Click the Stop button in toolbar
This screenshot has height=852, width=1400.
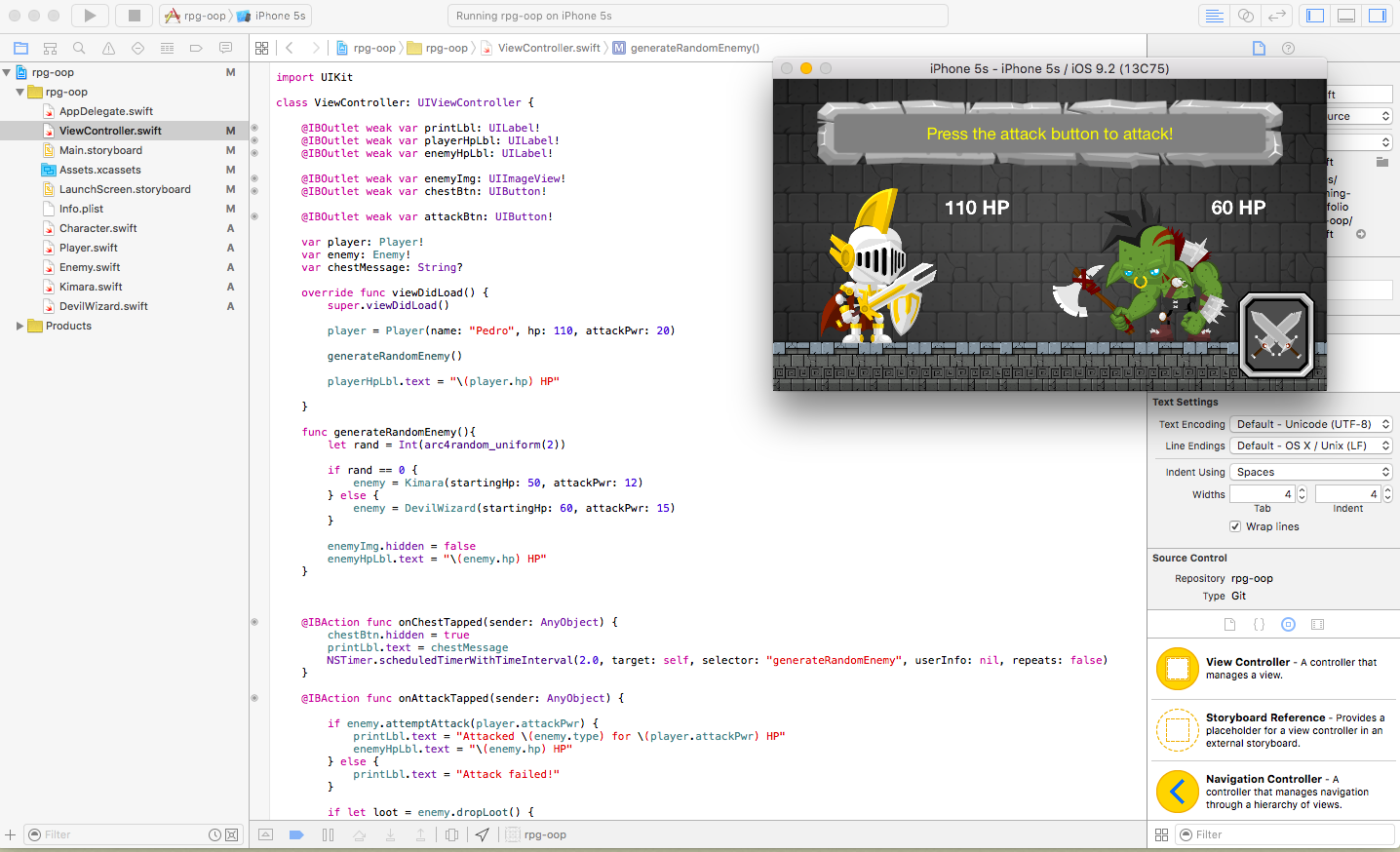click(x=135, y=16)
